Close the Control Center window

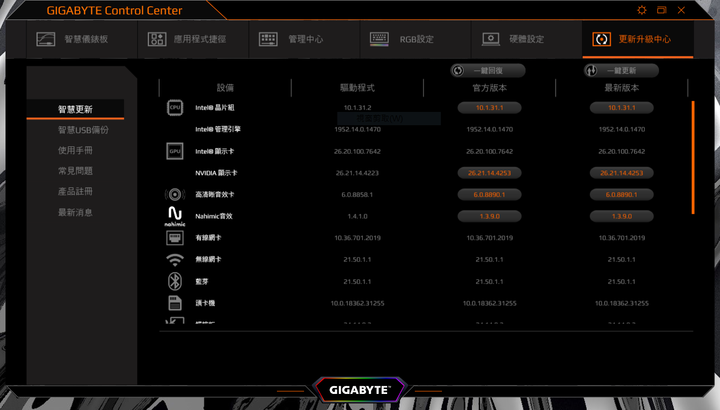(681, 10)
